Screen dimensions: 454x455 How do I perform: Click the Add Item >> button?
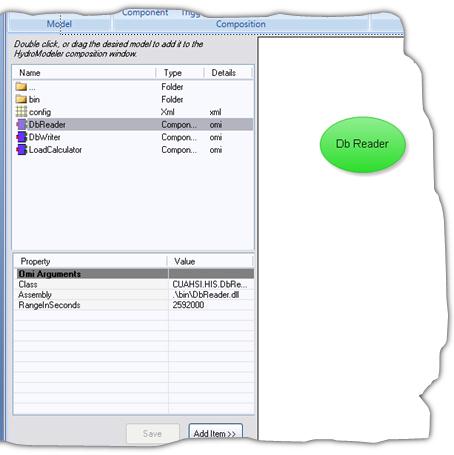click(x=215, y=434)
